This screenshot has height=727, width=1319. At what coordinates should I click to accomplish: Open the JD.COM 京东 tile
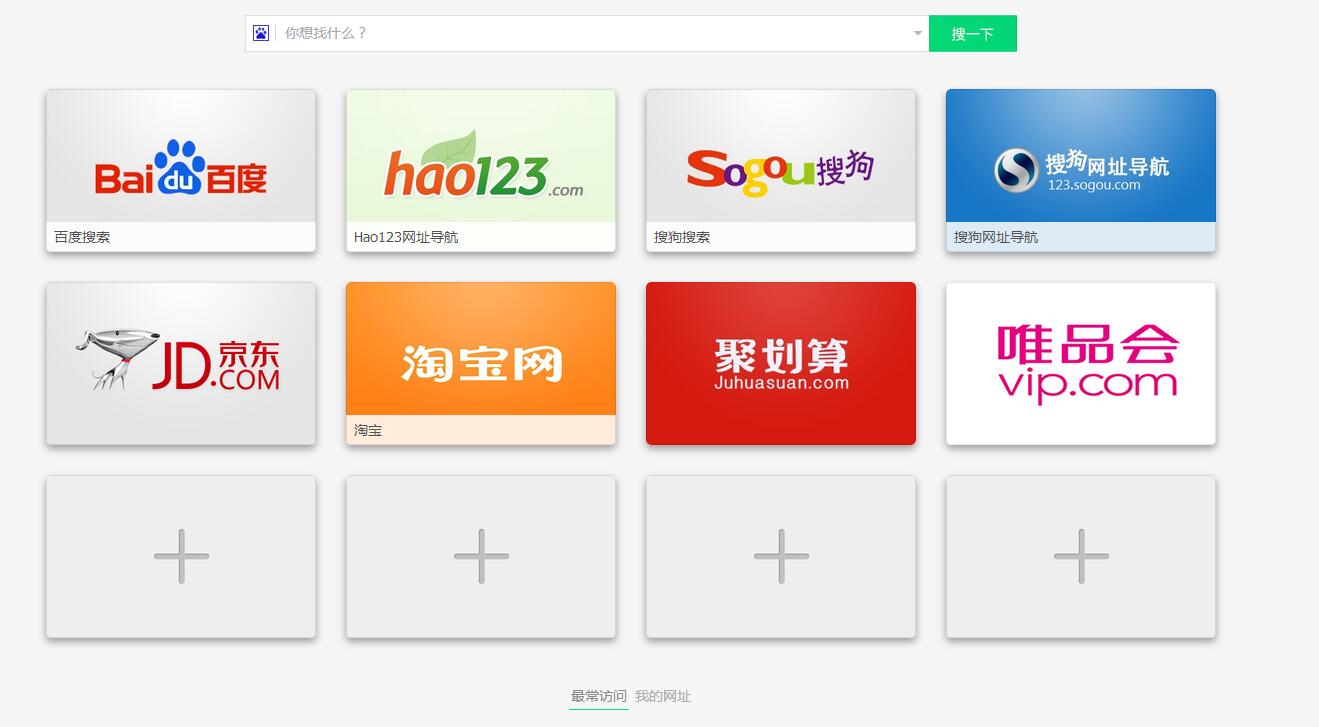[181, 363]
